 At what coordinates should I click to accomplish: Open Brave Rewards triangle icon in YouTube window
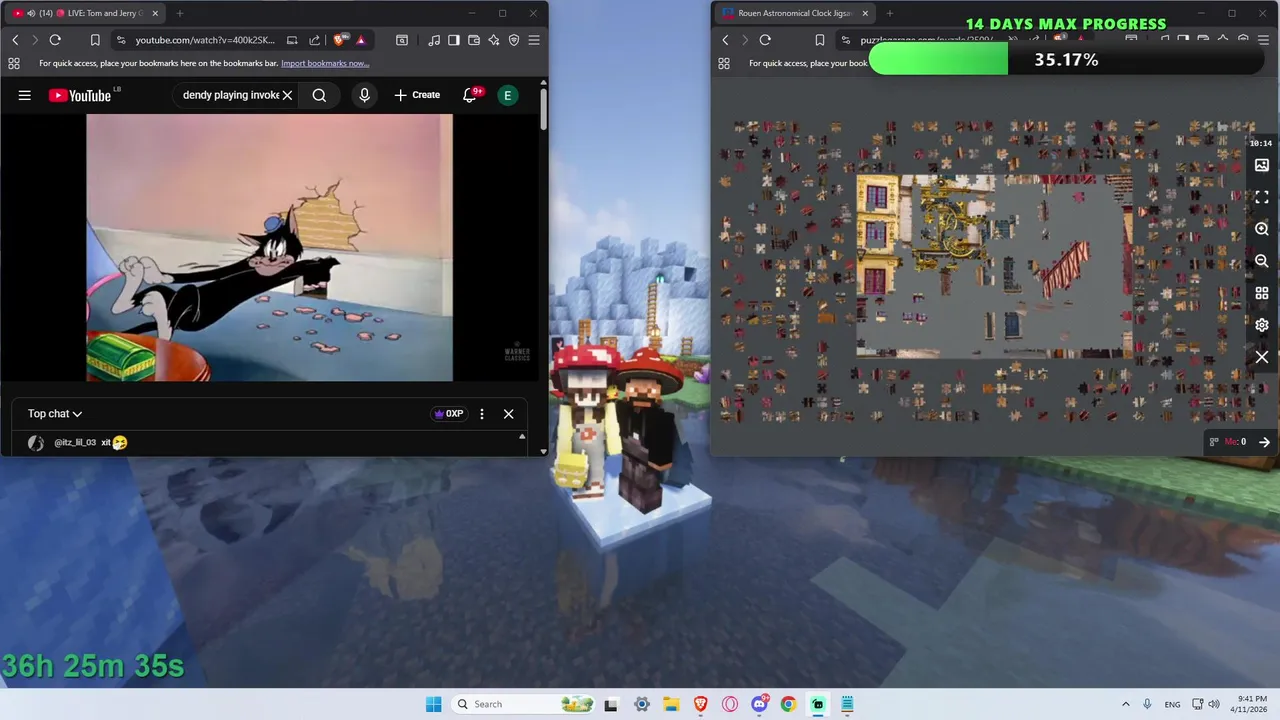pos(361,40)
